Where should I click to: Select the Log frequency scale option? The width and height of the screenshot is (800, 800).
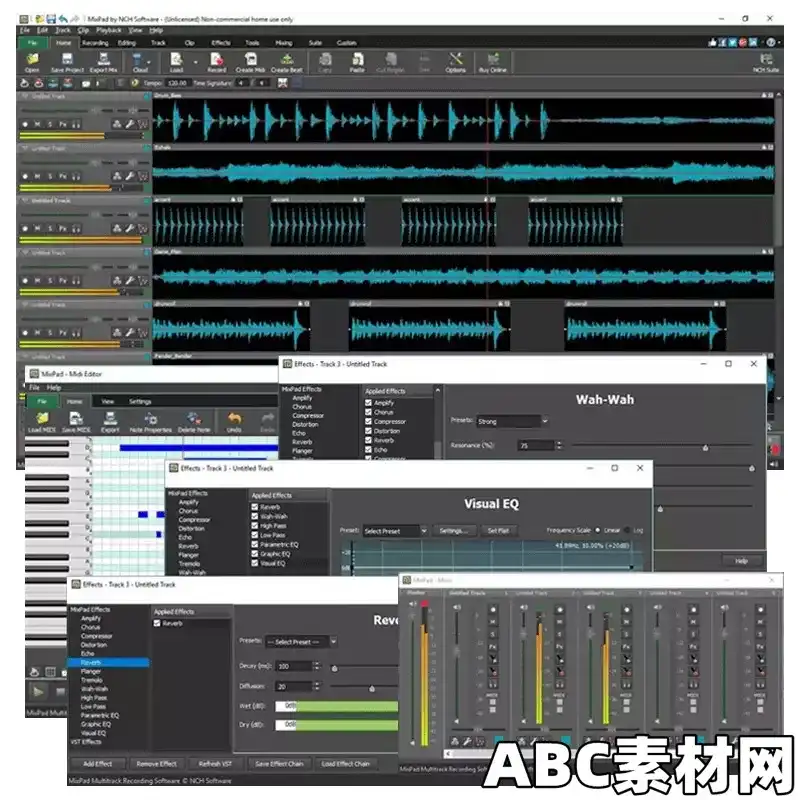[628, 530]
